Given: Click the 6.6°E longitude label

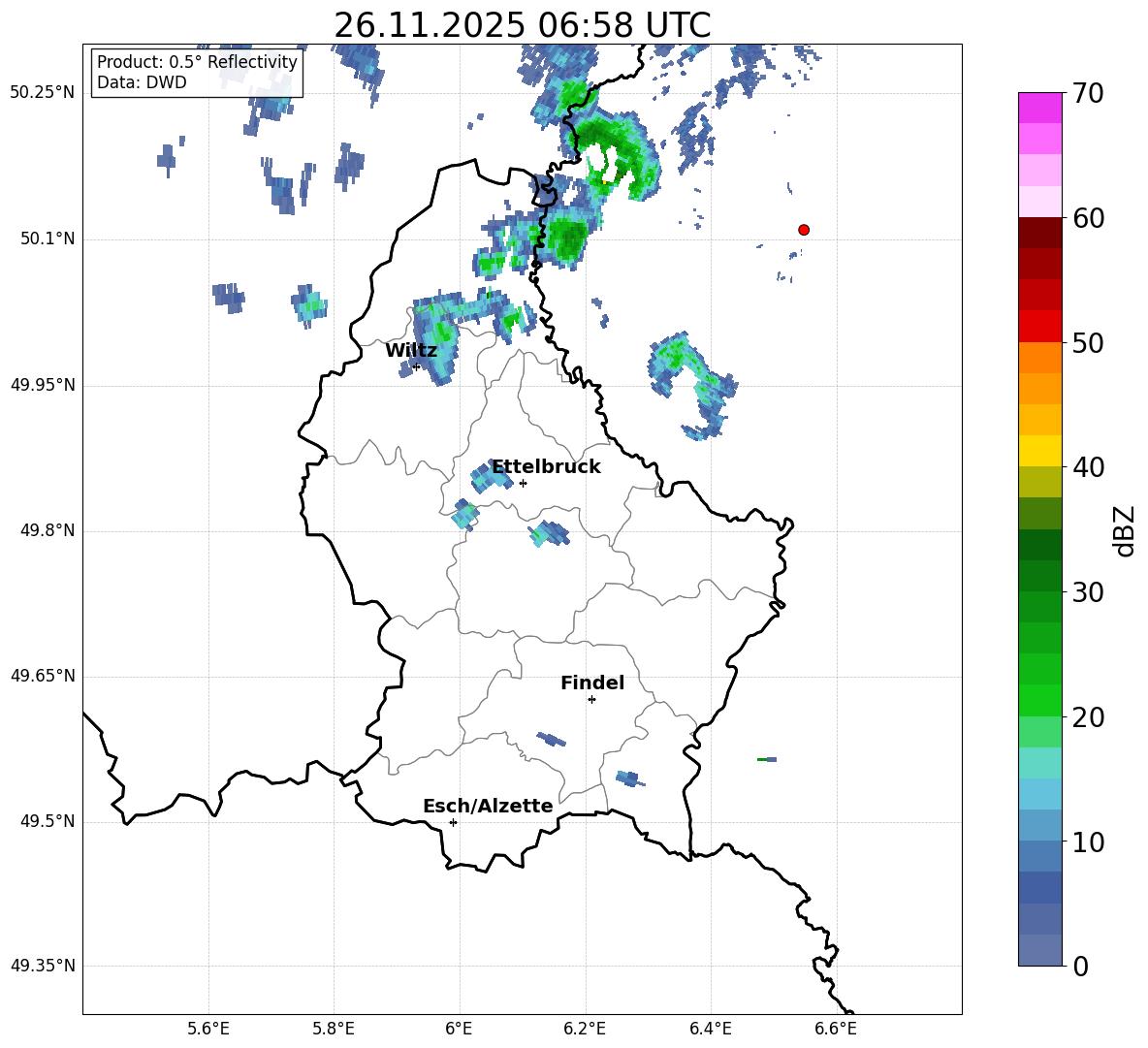Looking at the screenshot, I should tap(836, 1029).
